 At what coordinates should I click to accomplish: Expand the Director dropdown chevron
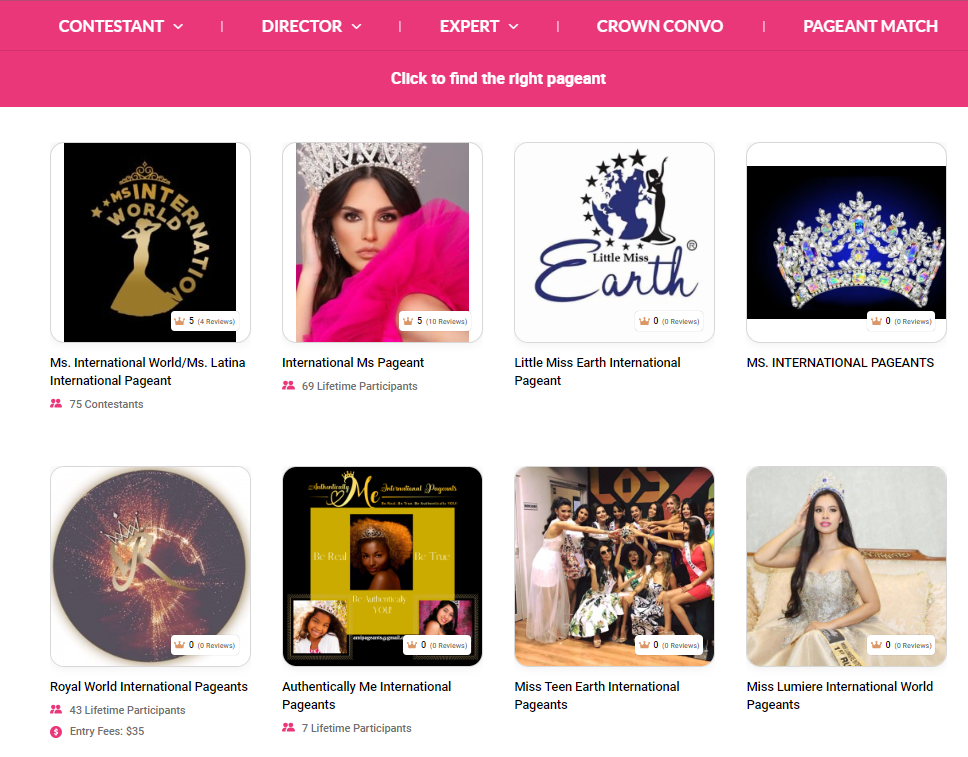pyautogui.click(x=357, y=27)
